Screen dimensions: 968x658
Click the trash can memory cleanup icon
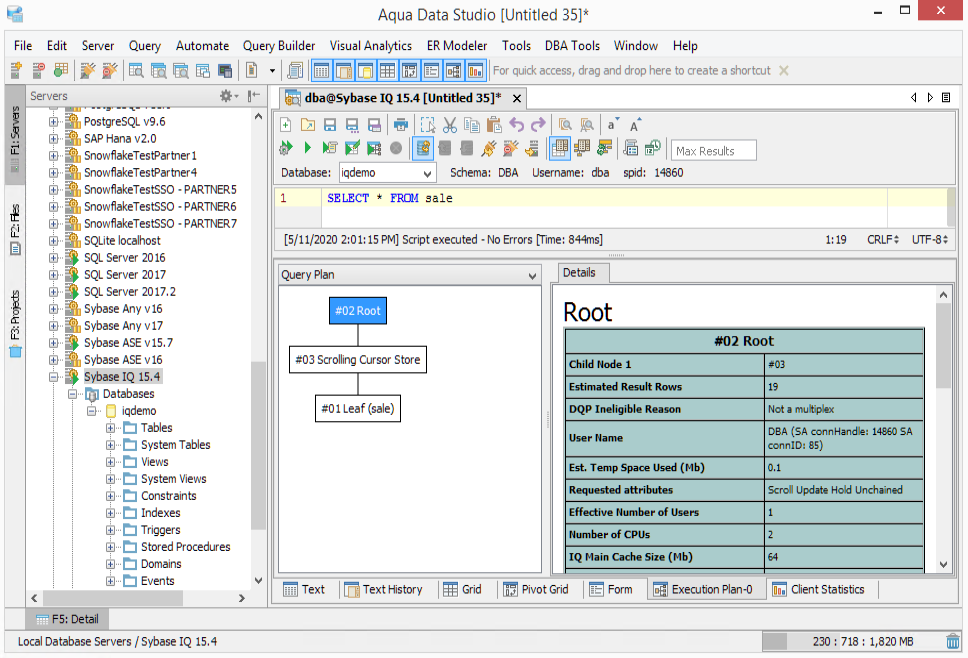tap(953, 641)
